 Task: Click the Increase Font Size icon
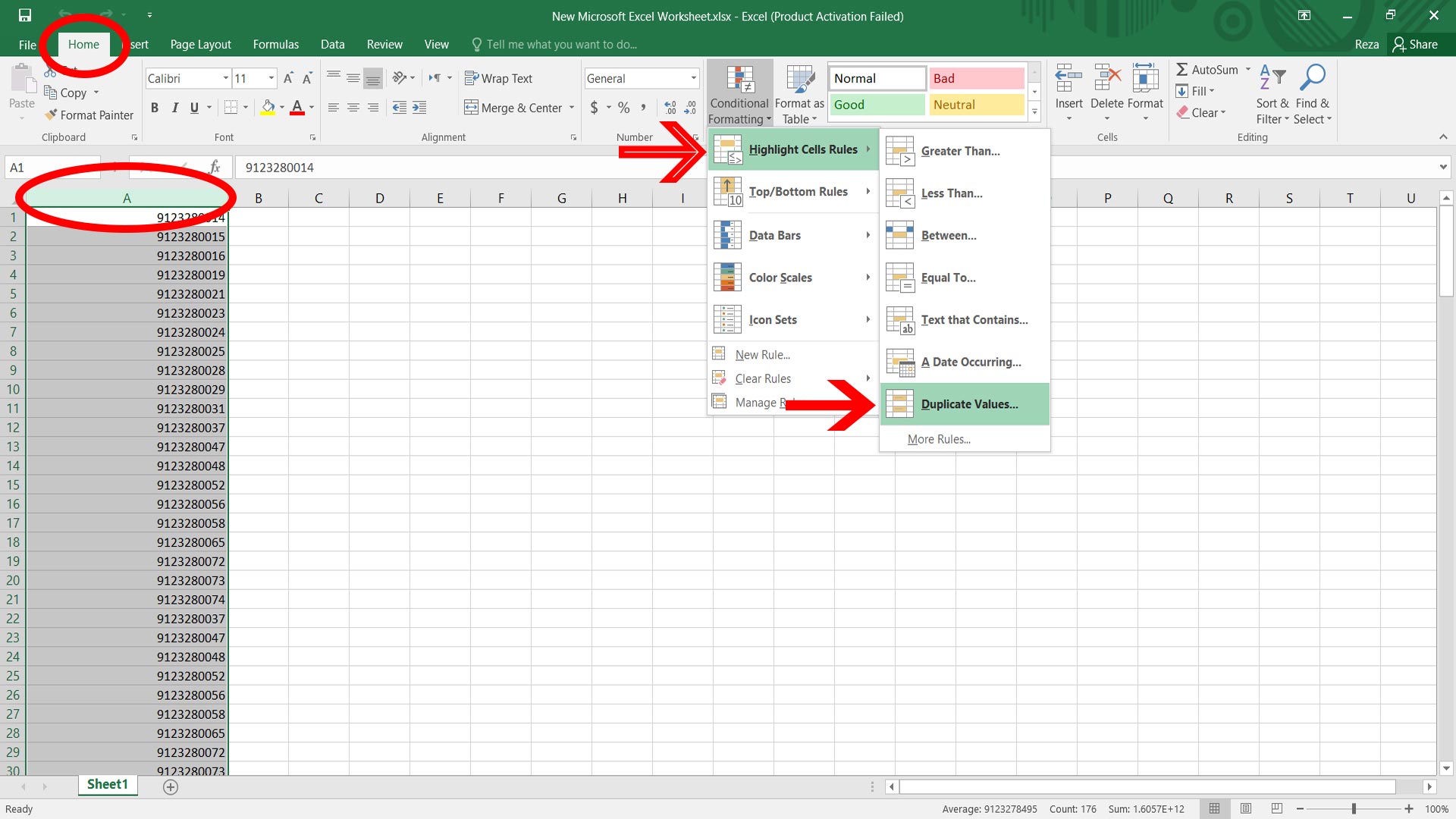point(288,78)
